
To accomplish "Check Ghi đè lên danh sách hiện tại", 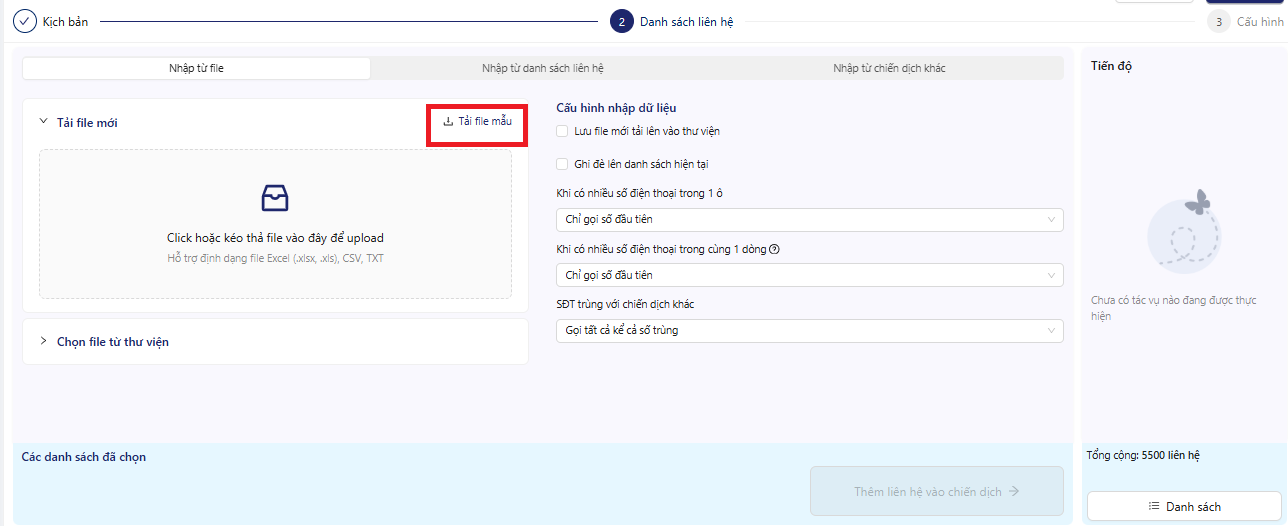I will pyautogui.click(x=562, y=164).
